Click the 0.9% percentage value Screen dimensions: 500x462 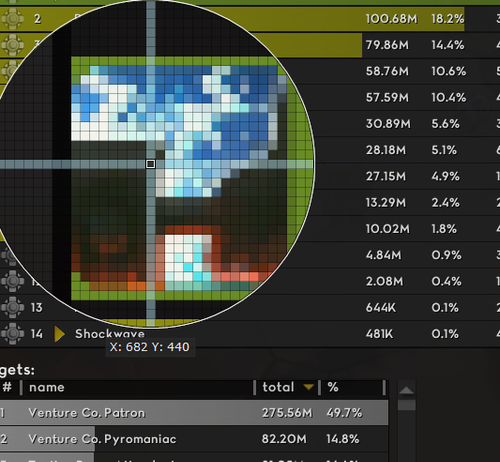pos(447,255)
